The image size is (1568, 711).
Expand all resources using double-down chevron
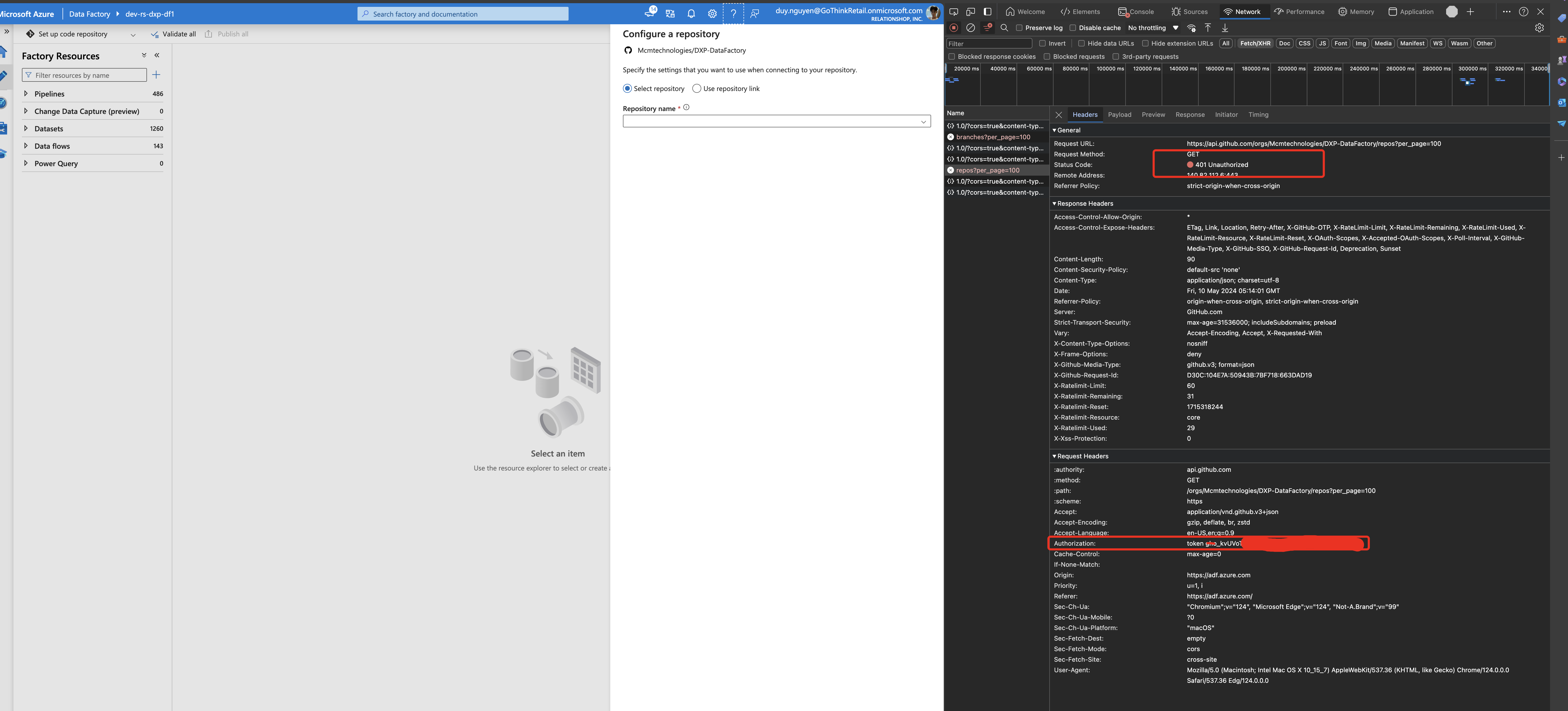coord(144,55)
